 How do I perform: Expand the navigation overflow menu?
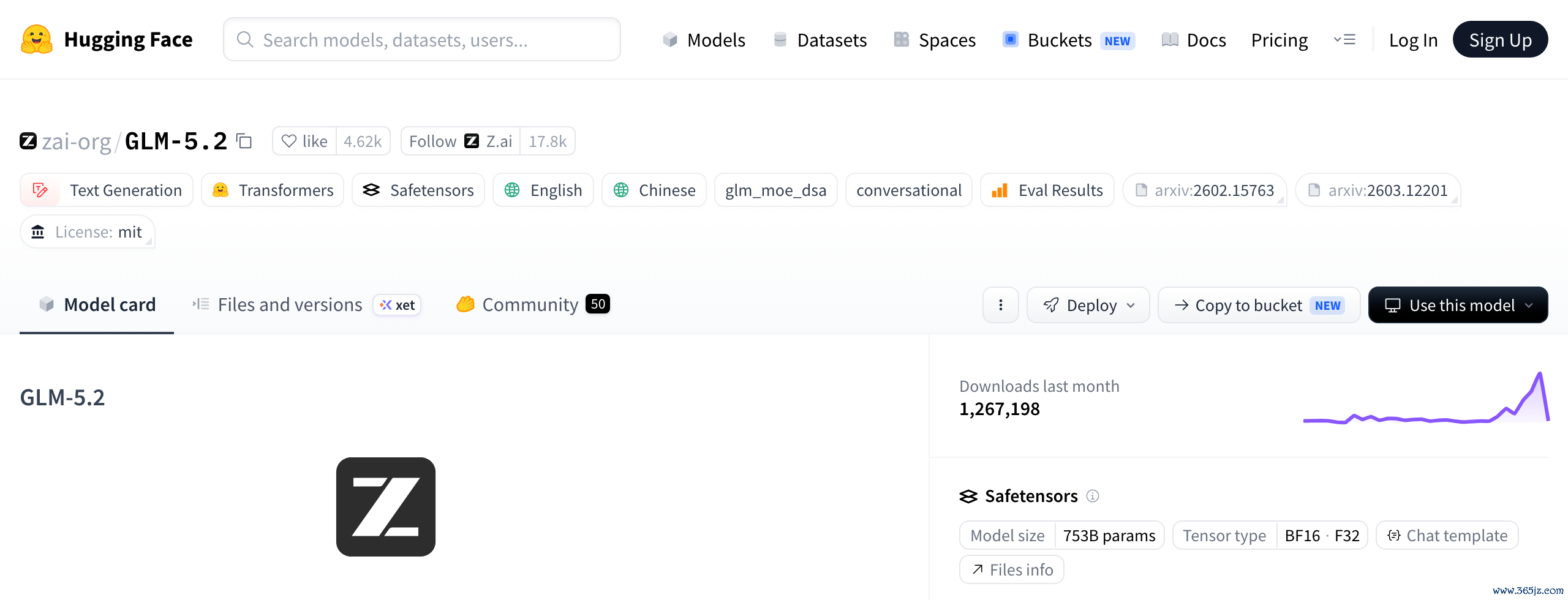tap(1344, 40)
